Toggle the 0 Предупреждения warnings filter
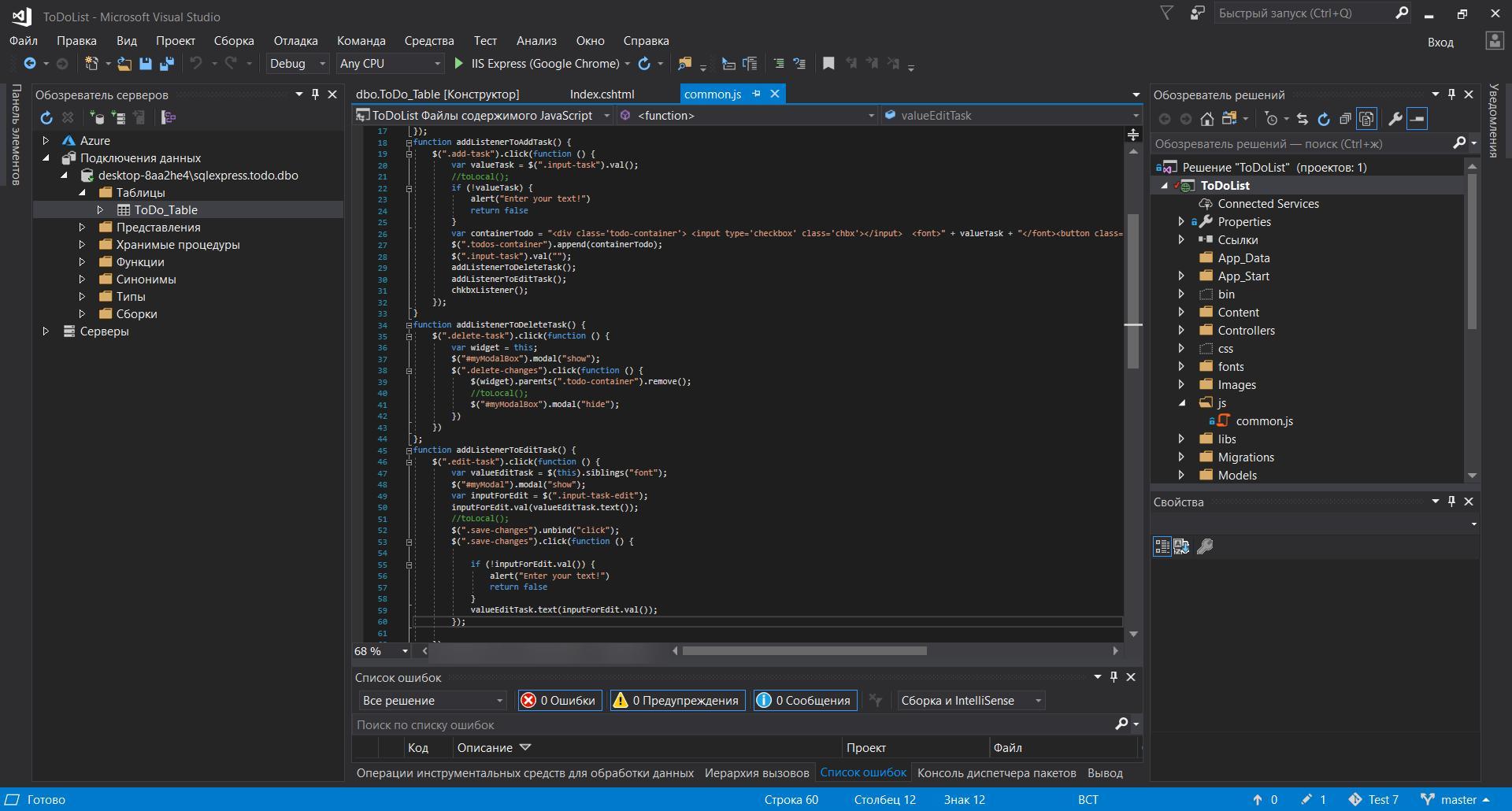 677,701
